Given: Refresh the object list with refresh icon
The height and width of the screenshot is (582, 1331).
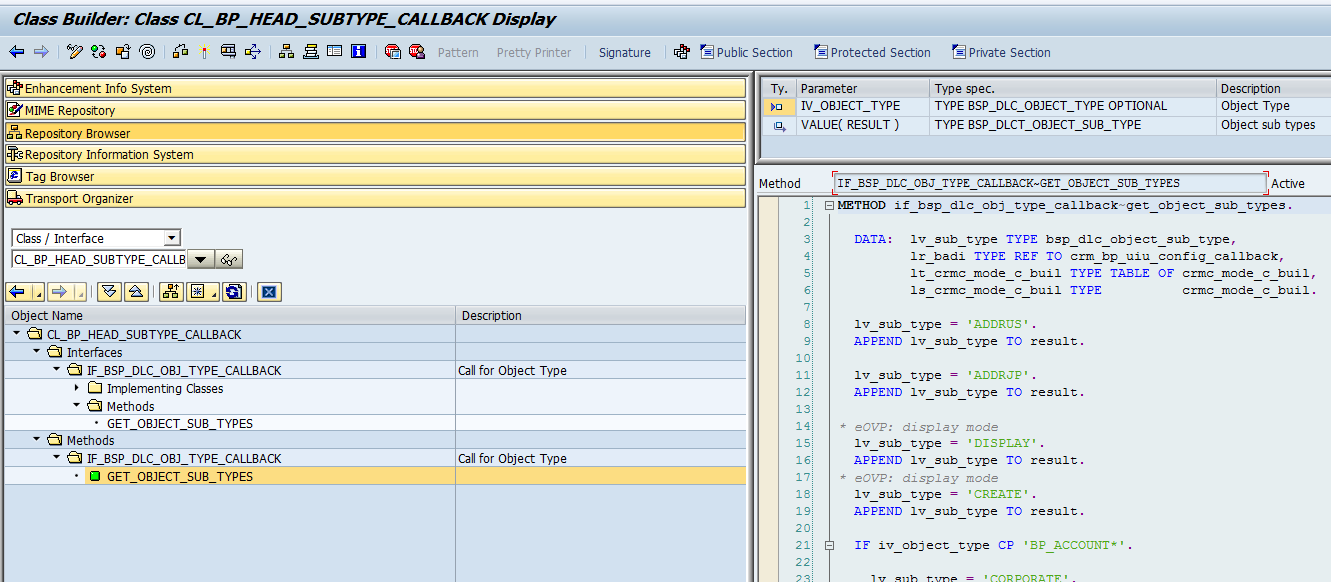Looking at the screenshot, I should [232, 290].
